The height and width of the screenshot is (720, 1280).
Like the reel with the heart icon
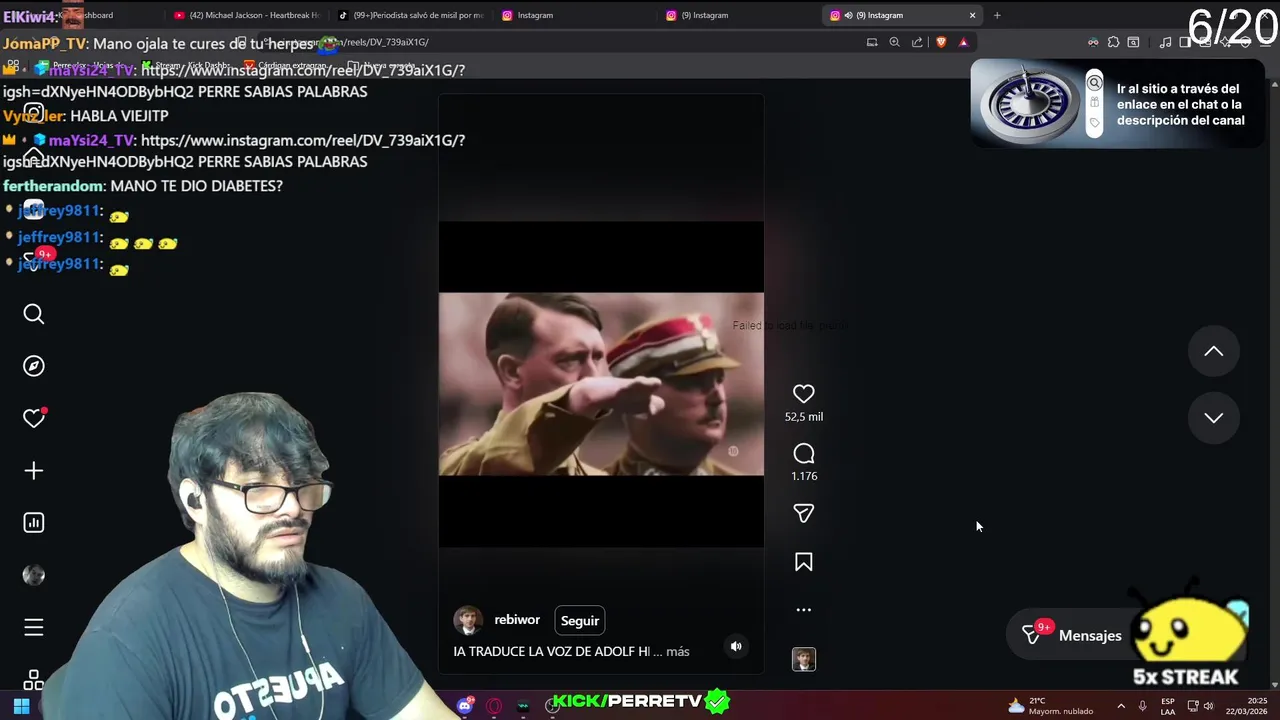(803, 394)
